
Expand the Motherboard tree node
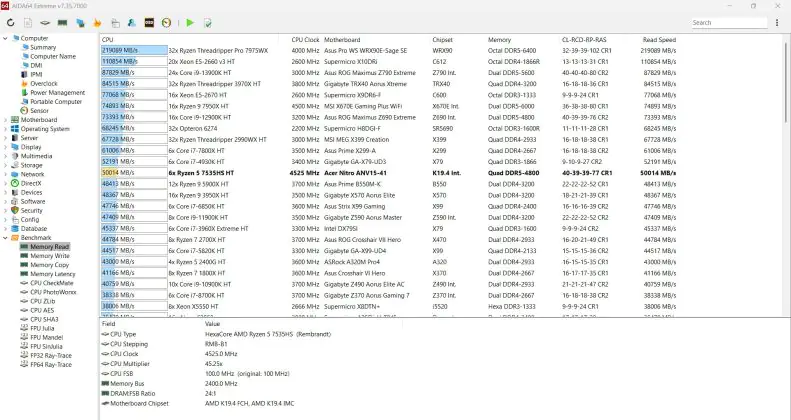(x=5, y=120)
